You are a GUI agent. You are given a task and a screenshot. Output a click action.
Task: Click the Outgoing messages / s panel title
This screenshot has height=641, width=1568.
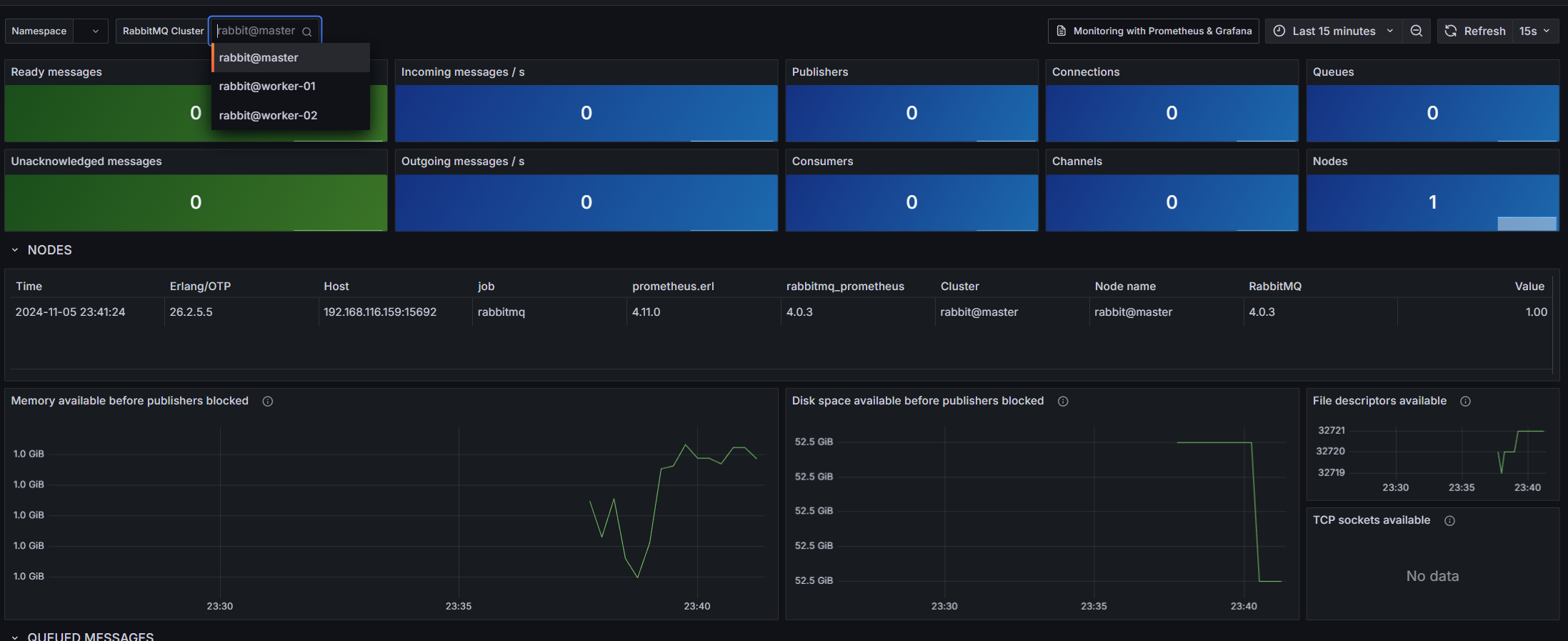[463, 162]
